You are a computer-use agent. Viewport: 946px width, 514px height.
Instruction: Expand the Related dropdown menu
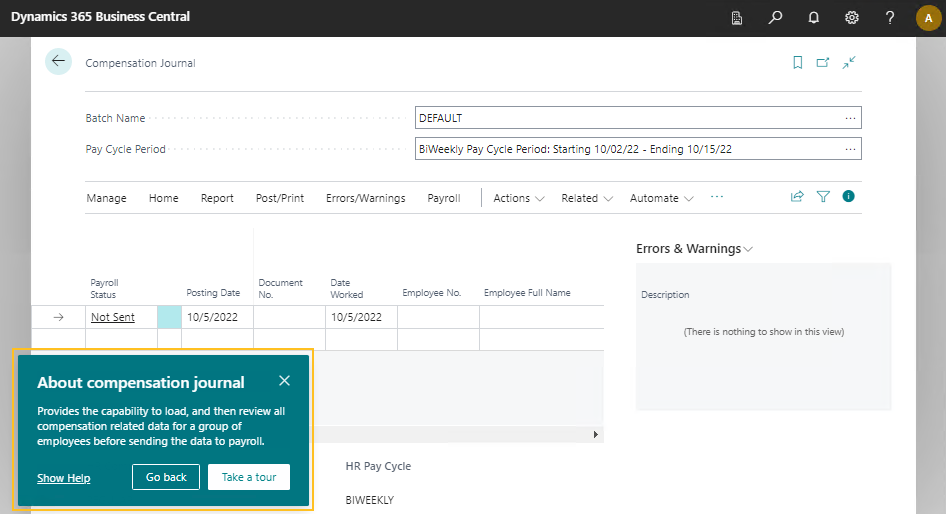(x=586, y=198)
